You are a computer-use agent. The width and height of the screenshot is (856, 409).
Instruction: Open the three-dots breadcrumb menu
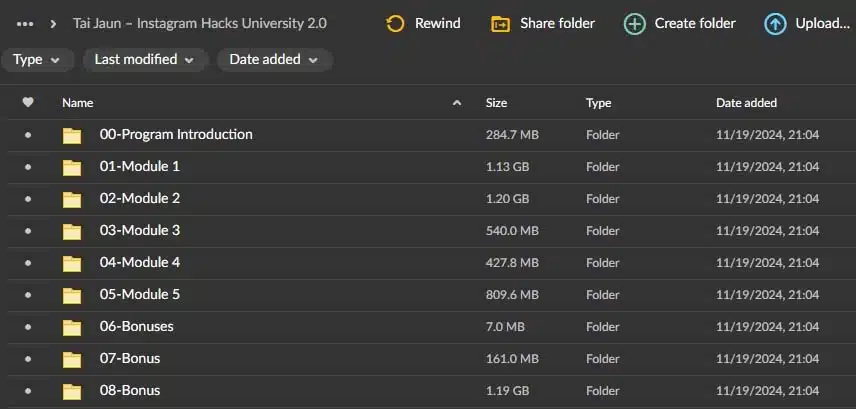pos(25,24)
